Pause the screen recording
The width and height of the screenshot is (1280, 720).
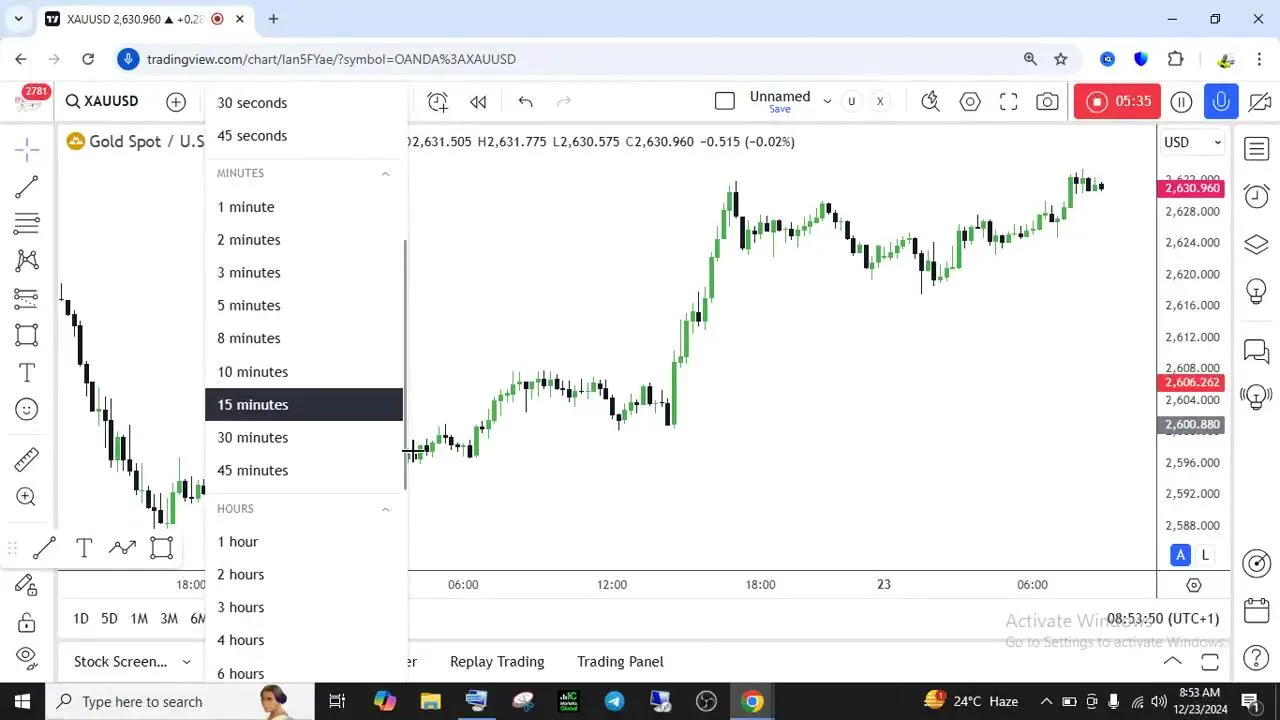coord(1181,101)
